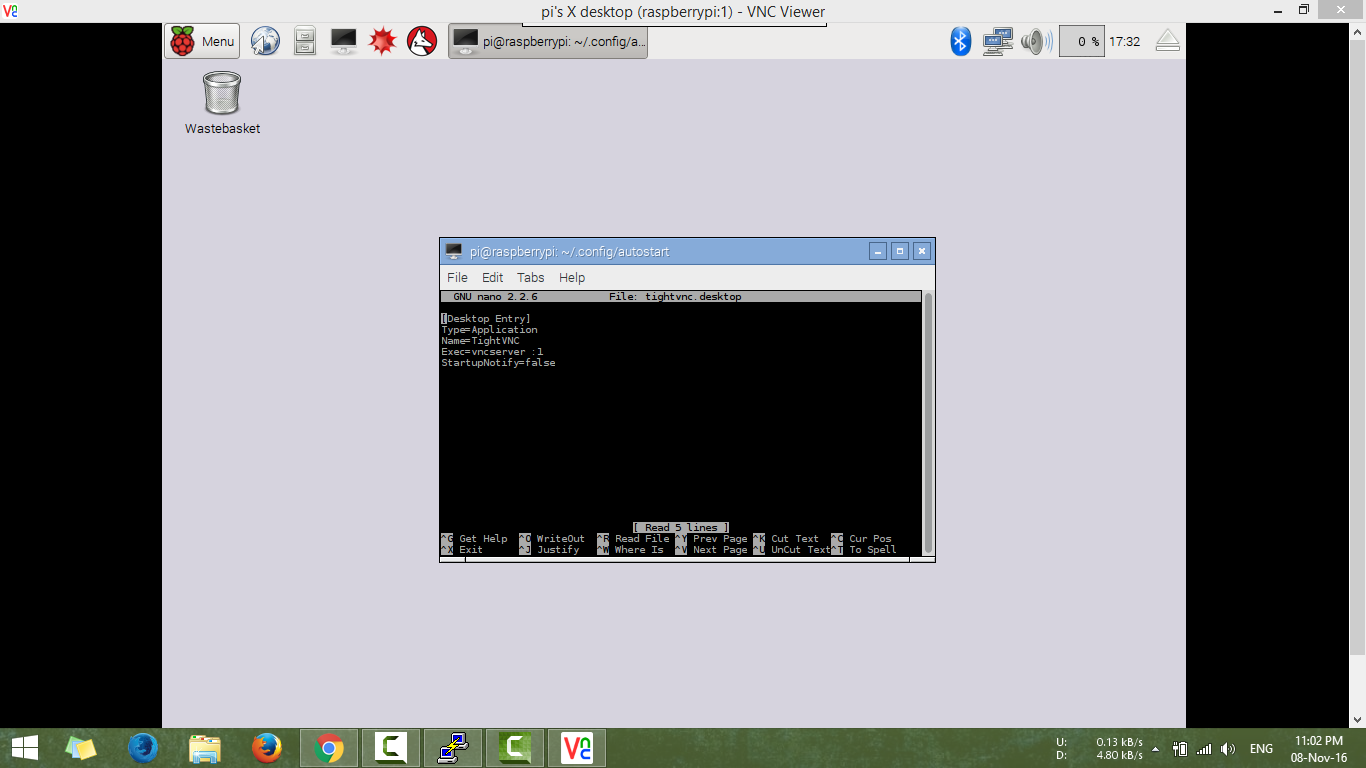Image resolution: width=1366 pixels, height=768 pixels.
Task: Launch Mathematica from the Pi panel
Action: coord(383,41)
